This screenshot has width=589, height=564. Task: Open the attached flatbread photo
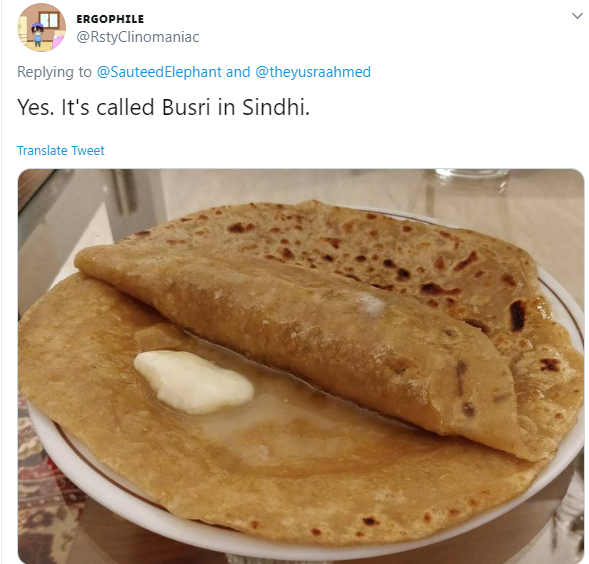tap(301, 366)
